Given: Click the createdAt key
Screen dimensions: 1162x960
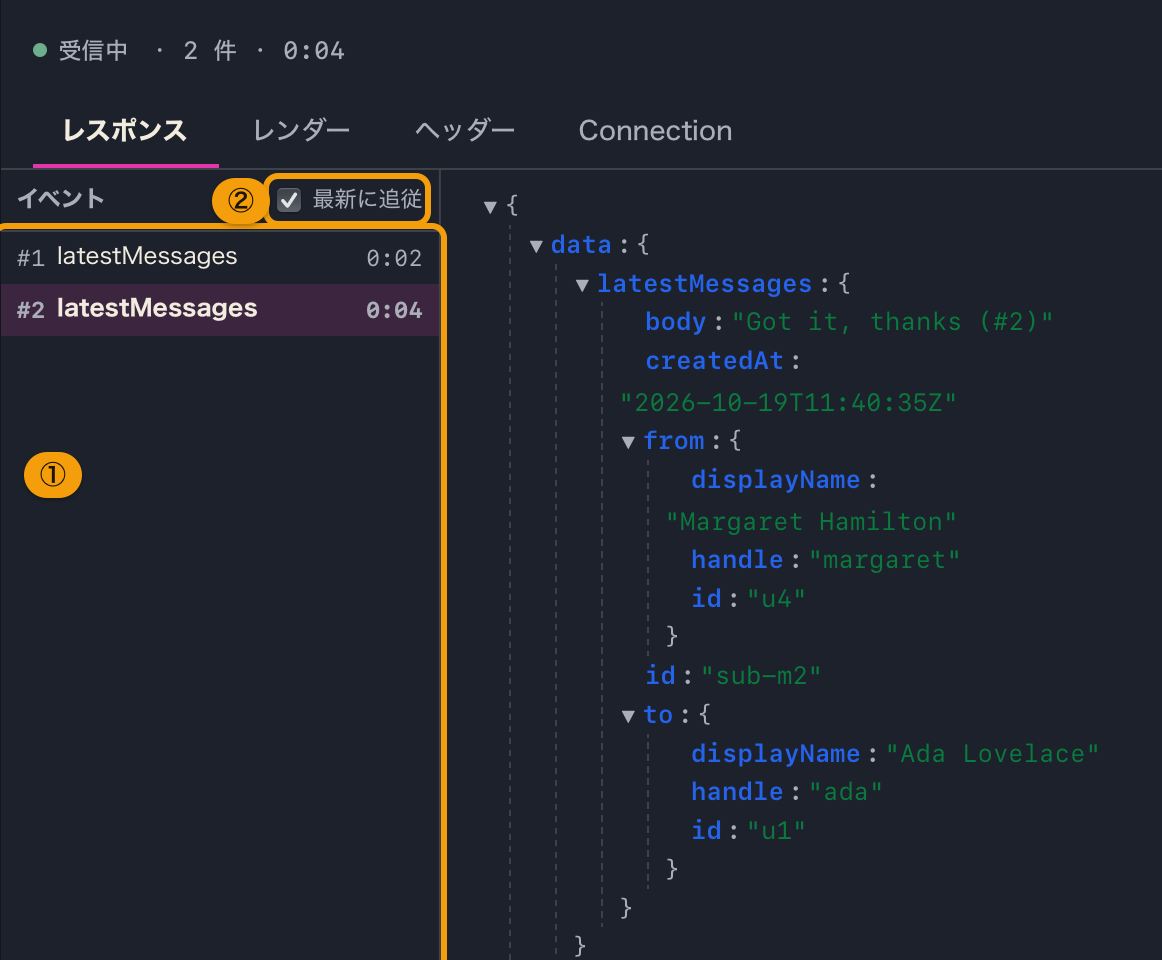Looking at the screenshot, I should click(714, 361).
